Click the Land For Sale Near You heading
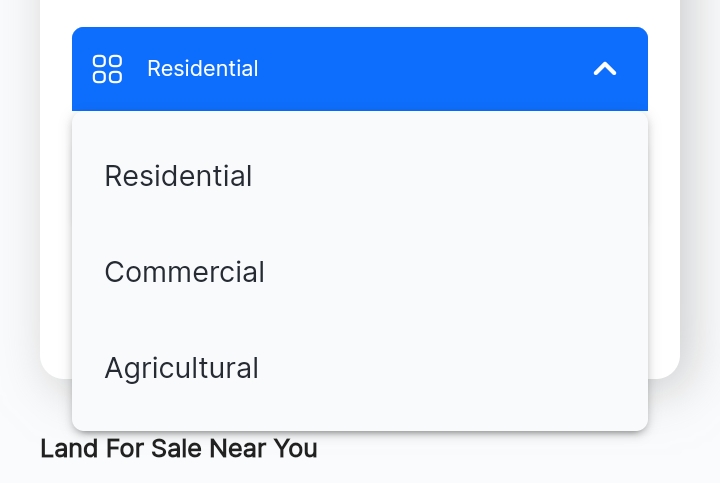Viewport: 720px width, 483px height. coord(179,448)
